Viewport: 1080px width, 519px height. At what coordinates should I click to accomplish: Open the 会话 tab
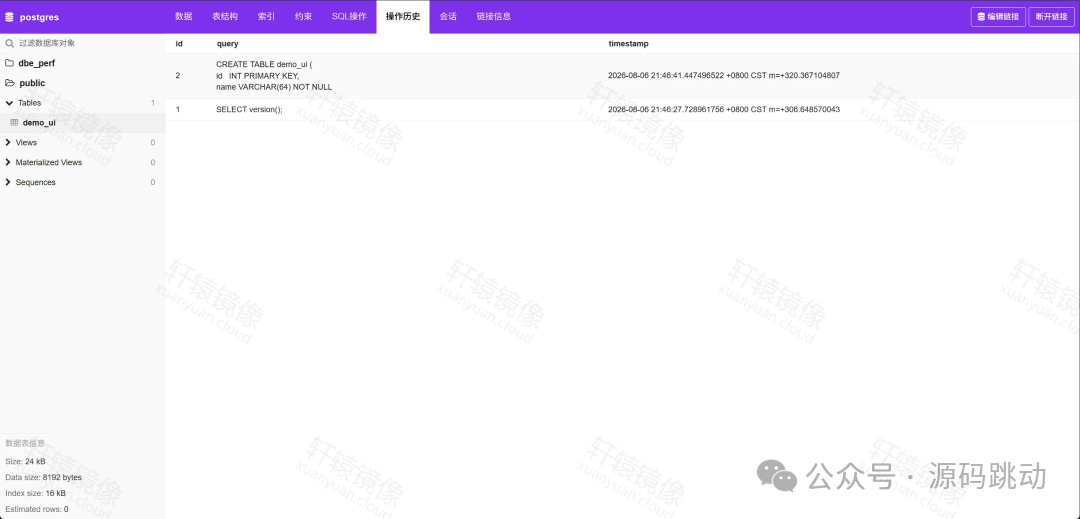[448, 17]
